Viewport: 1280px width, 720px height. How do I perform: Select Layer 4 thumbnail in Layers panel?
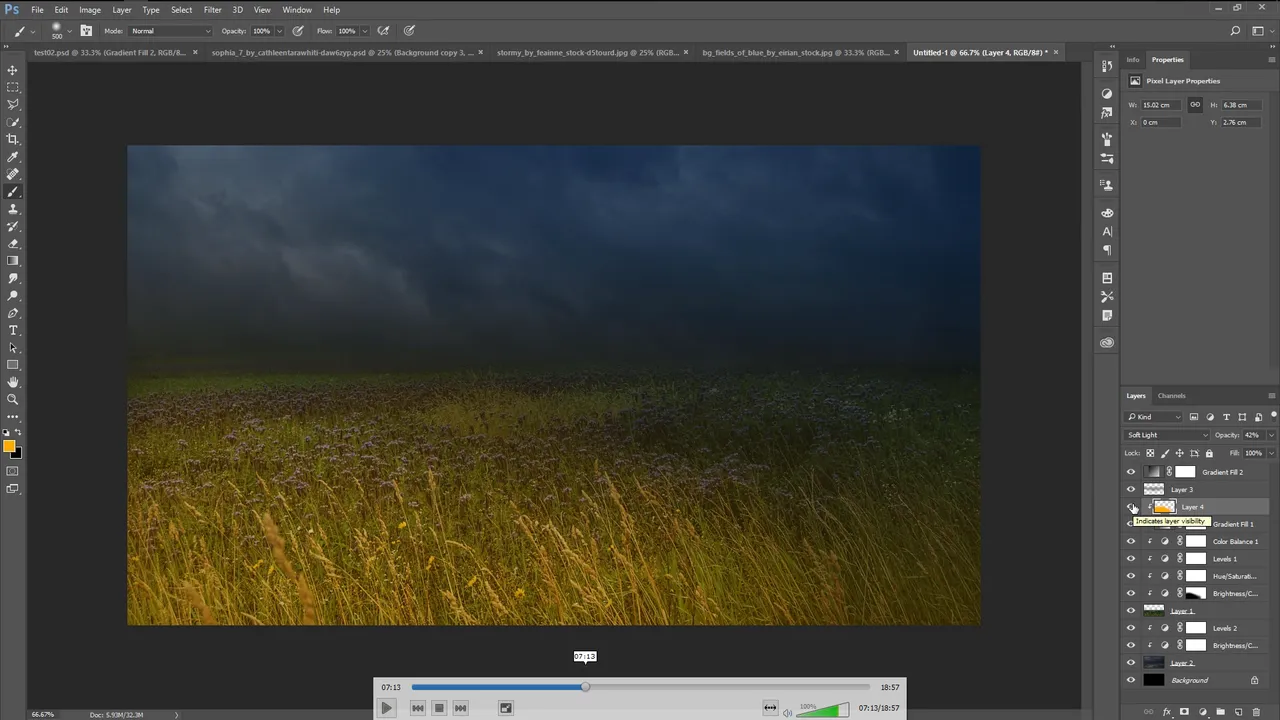point(1164,507)
